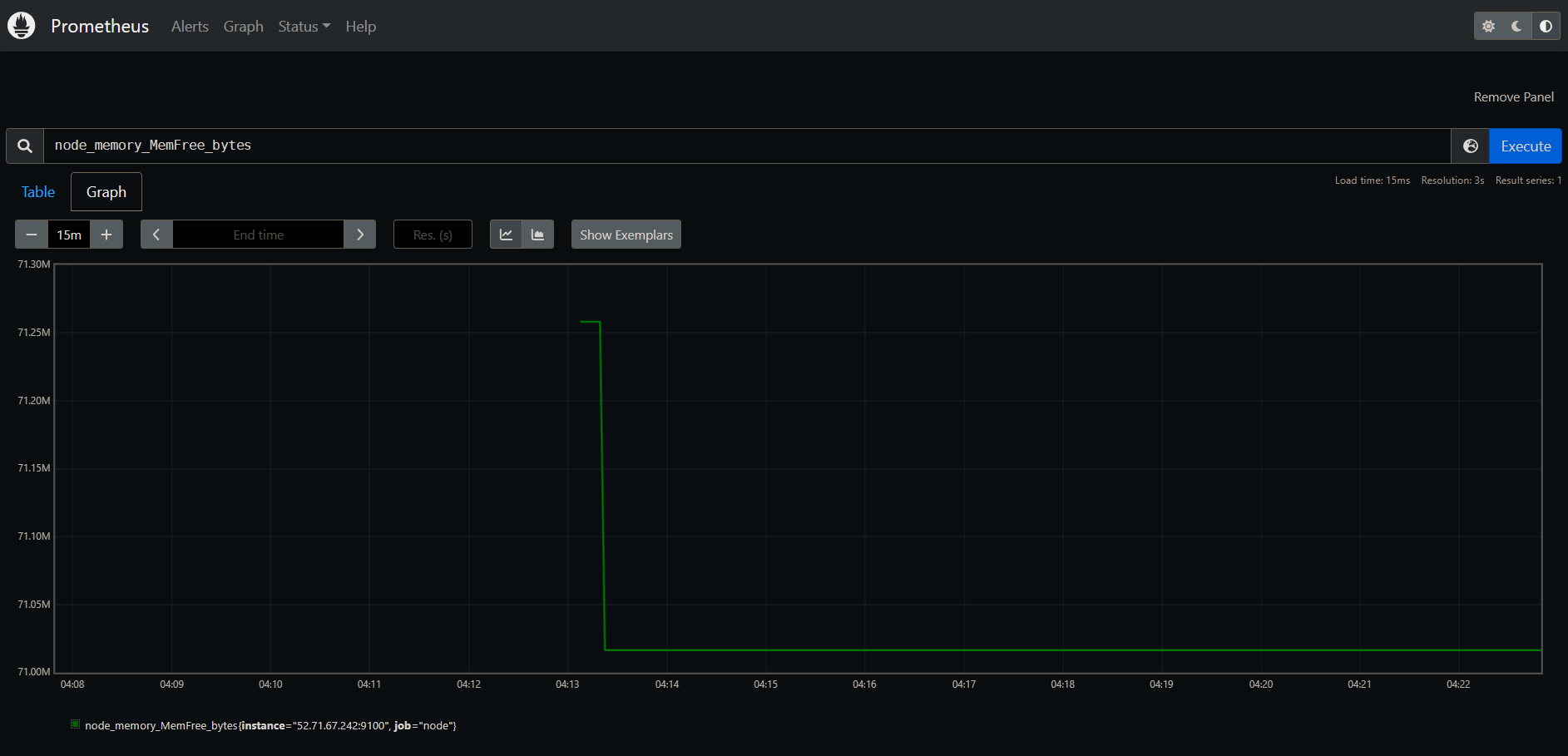Image resolution: width=1568 pixels, height=756 pixels.
Task: Select the Graph tab
Action: click(x=106, y=192)
